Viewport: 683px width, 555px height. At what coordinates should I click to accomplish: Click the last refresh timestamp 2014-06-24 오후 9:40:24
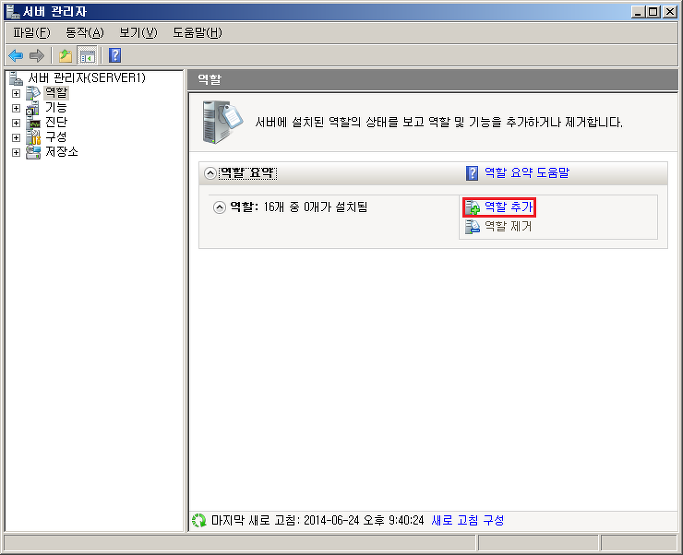point(364,520)
